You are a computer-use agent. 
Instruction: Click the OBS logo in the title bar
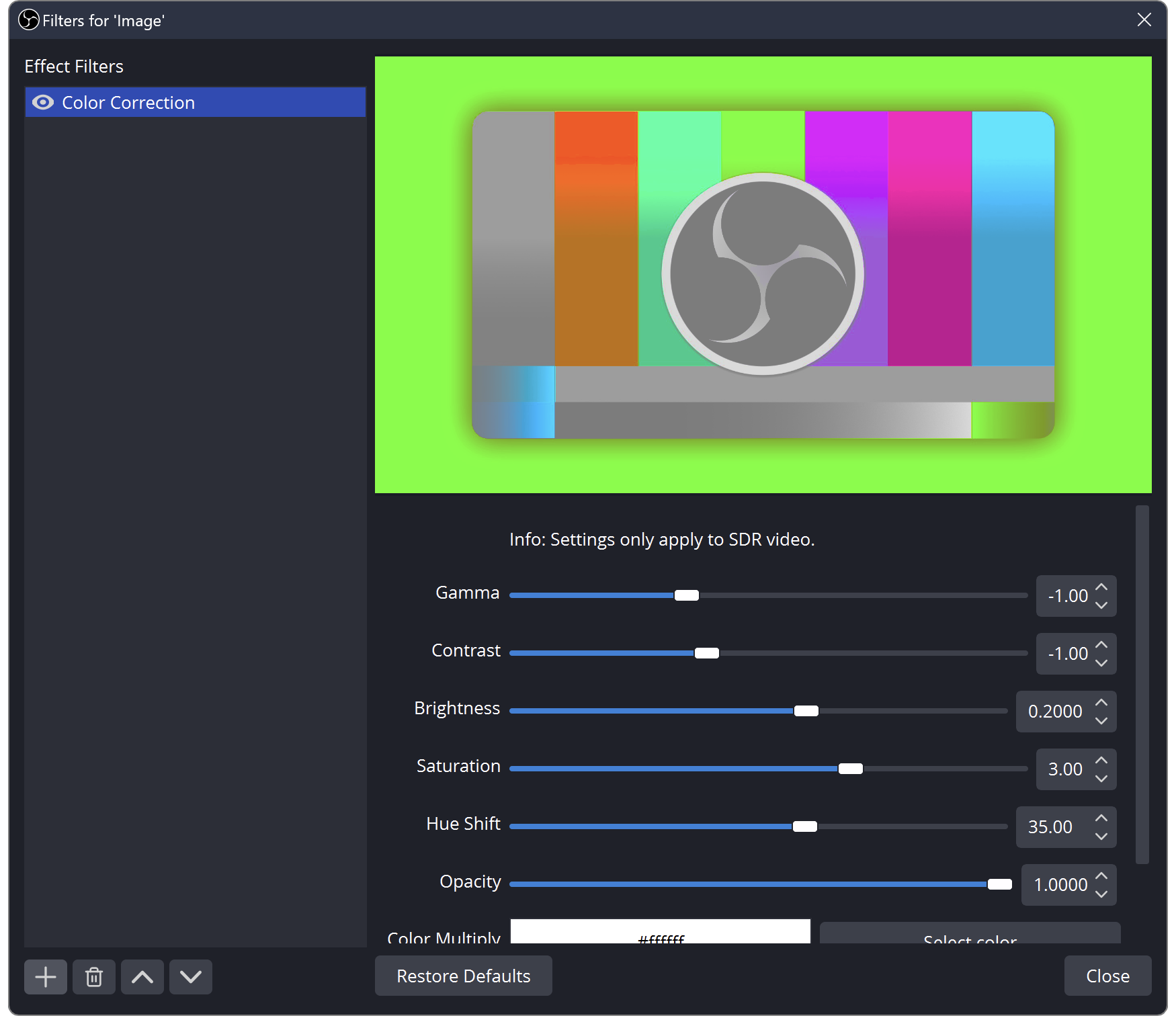point(28,20)
